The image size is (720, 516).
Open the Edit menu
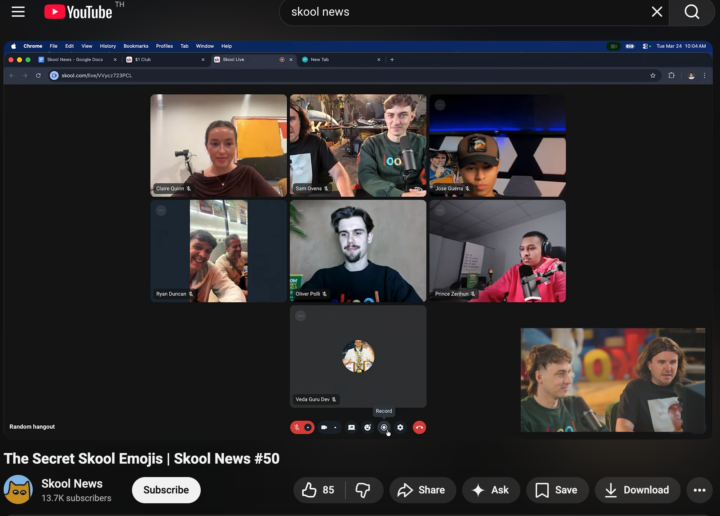(x=69, y=46)
